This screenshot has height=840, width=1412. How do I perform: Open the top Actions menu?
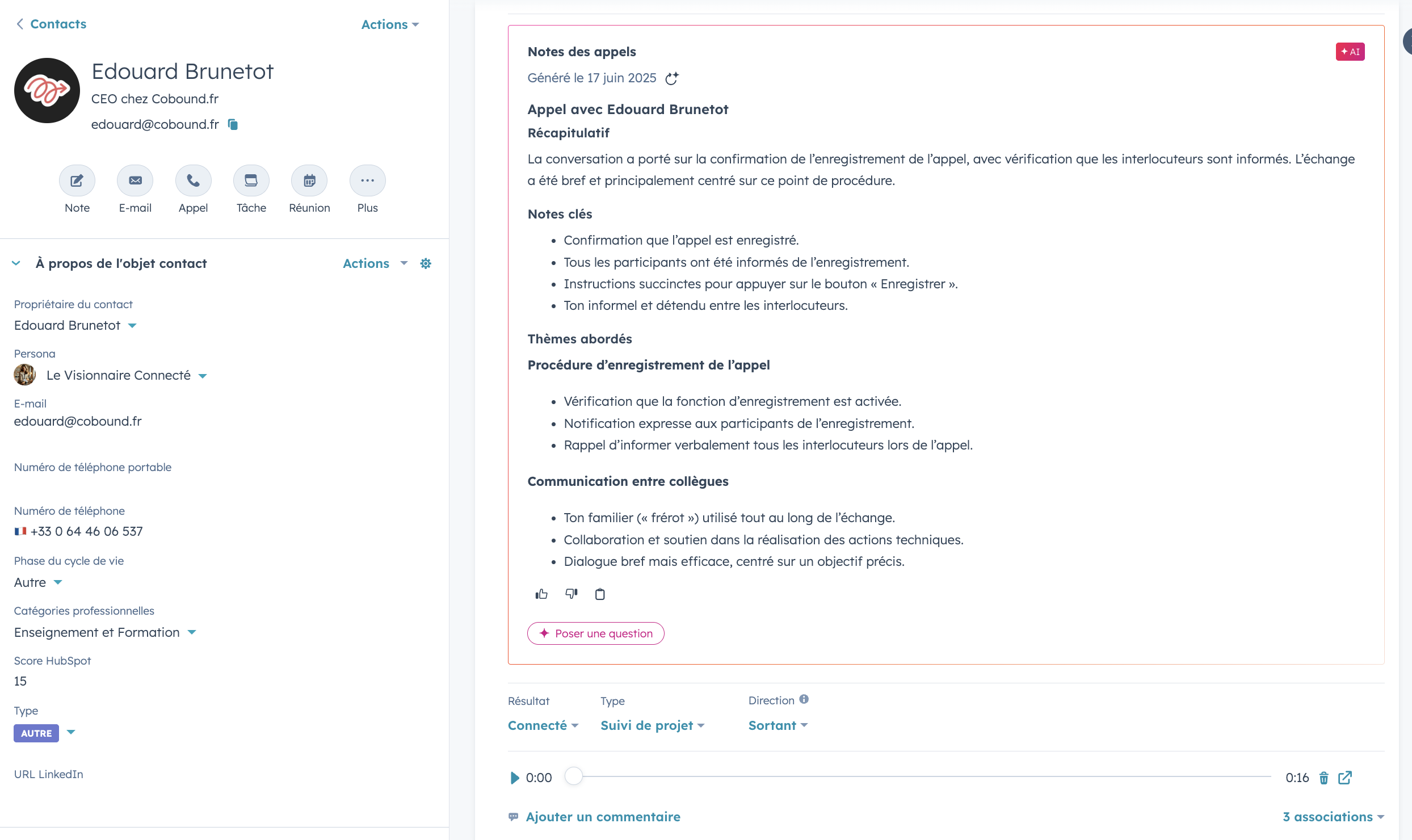(x=390, y=24)
